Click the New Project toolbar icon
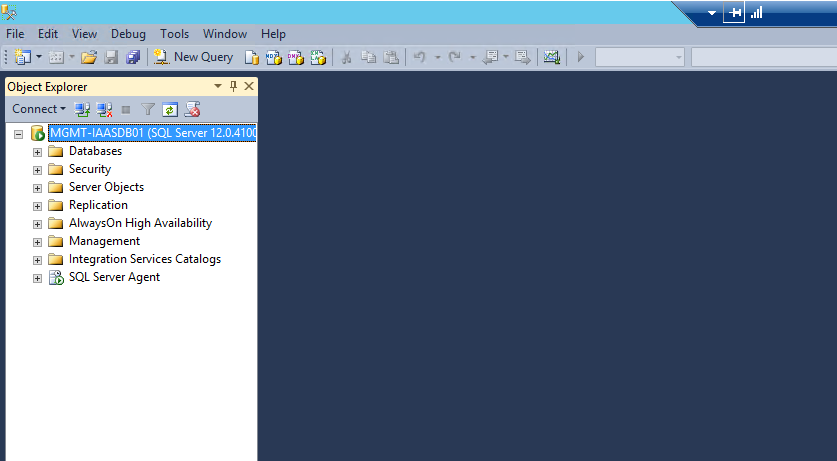The image size is (837, 461). 22,57
